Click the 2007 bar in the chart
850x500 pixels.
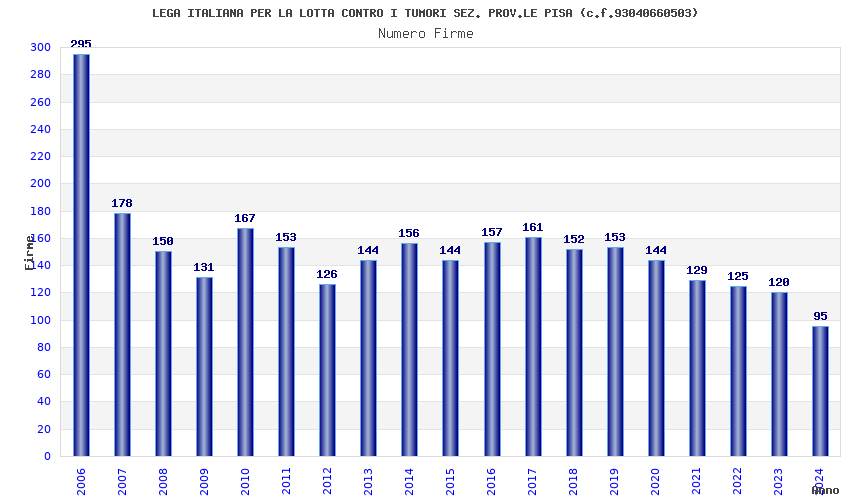click(122, 335)
